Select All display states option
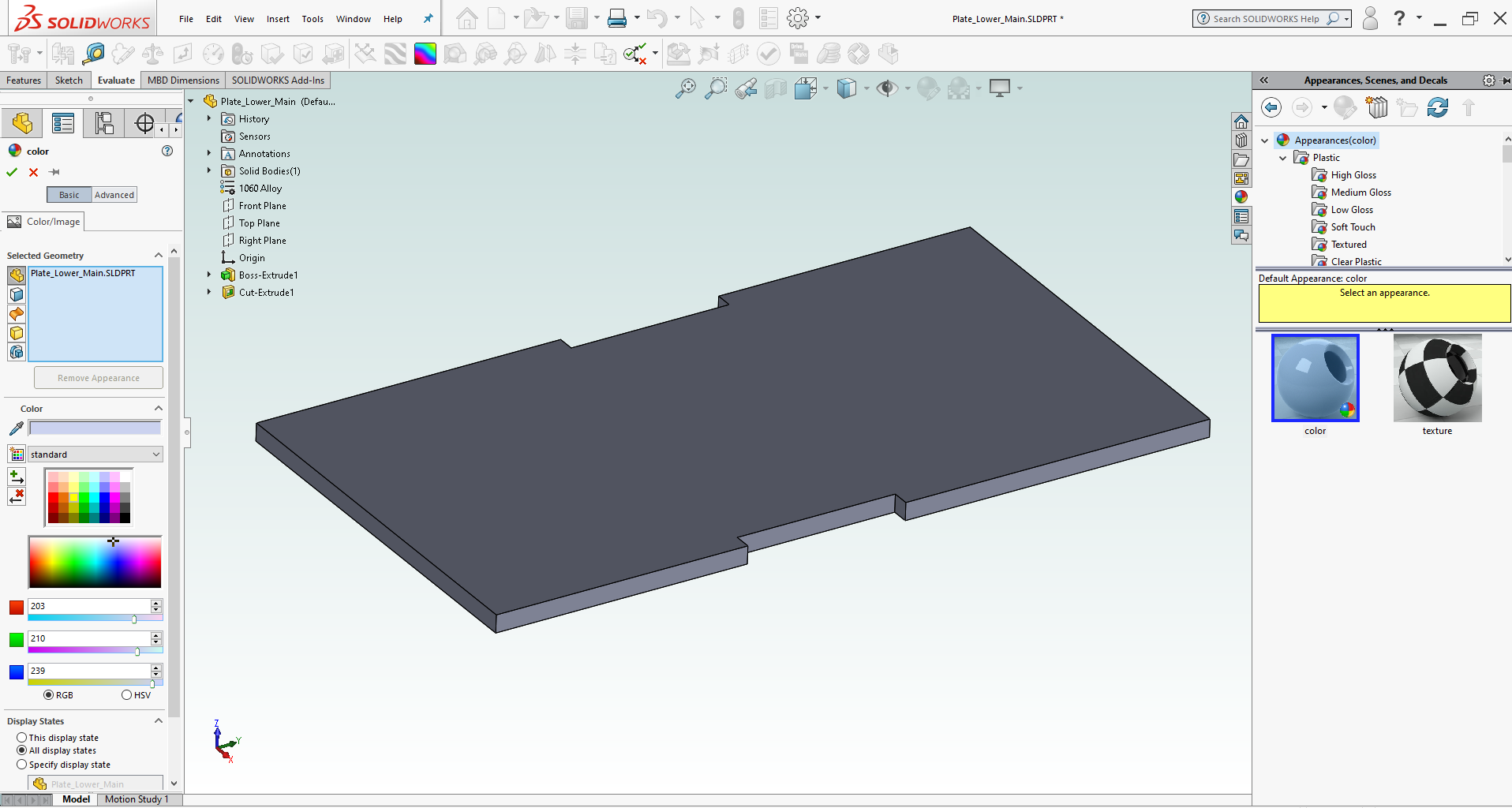This screenshot has height=808, width=1512. click(x=22, y=750)
